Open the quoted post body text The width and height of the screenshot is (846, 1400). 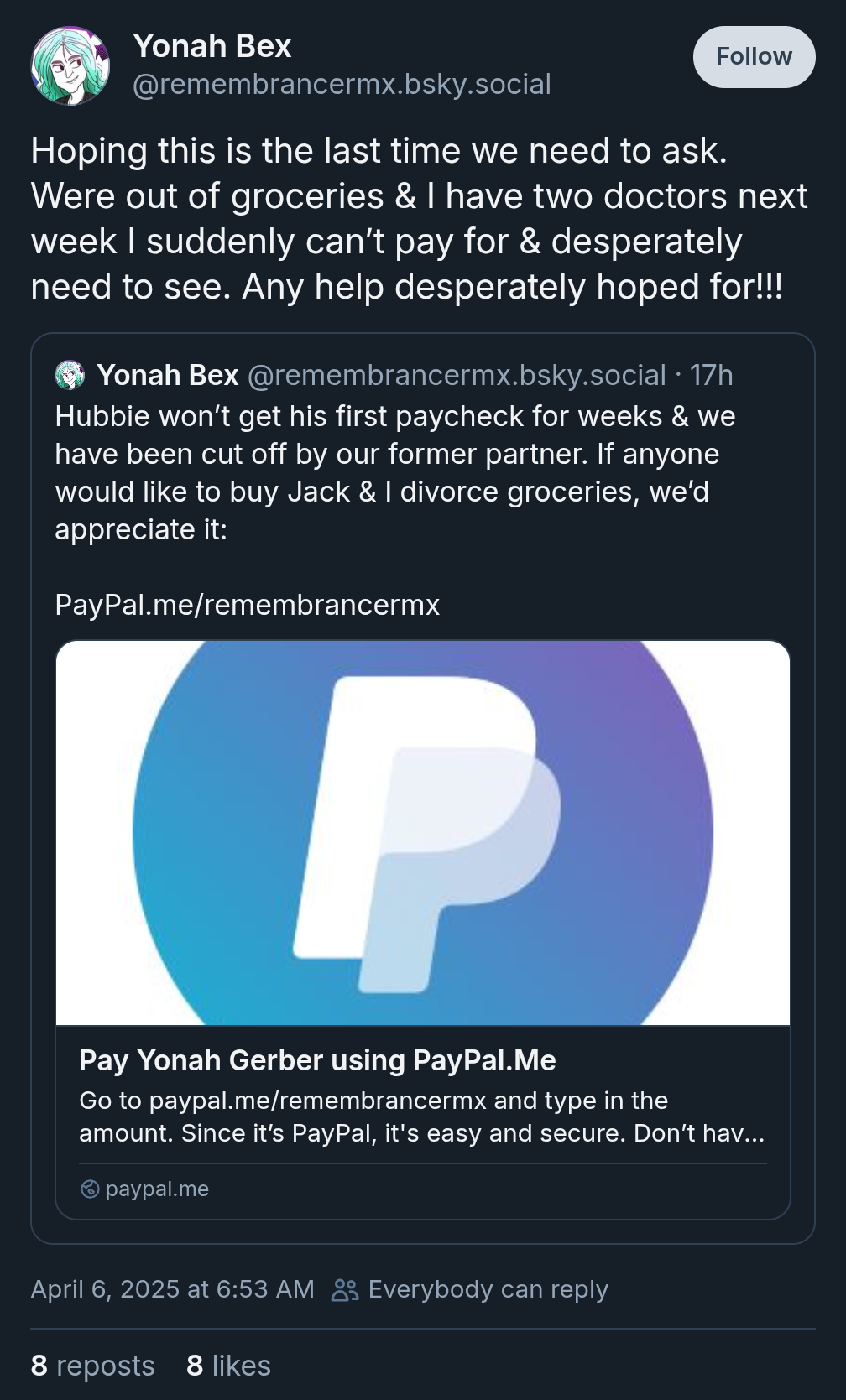tap(395, 473)
